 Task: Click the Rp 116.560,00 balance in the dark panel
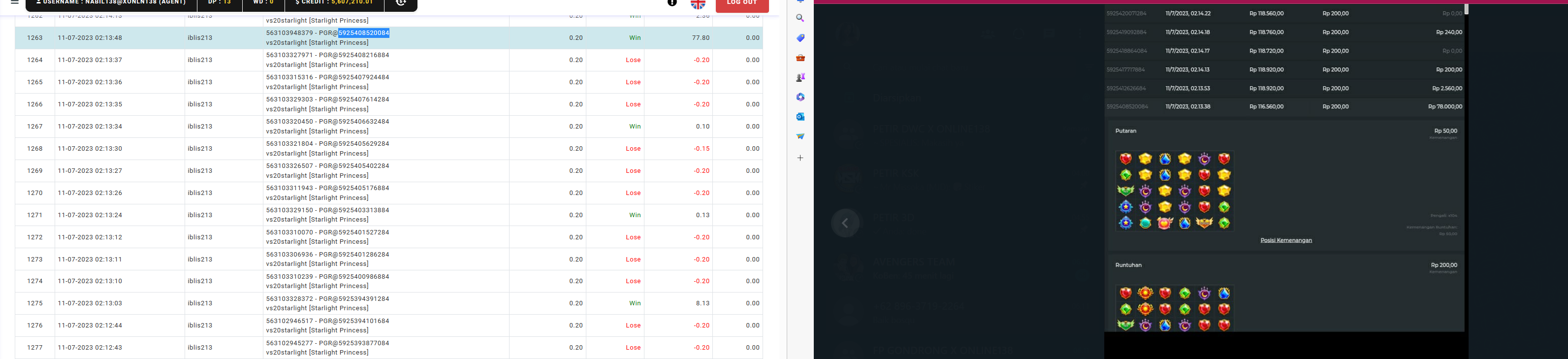[1266, 106]
